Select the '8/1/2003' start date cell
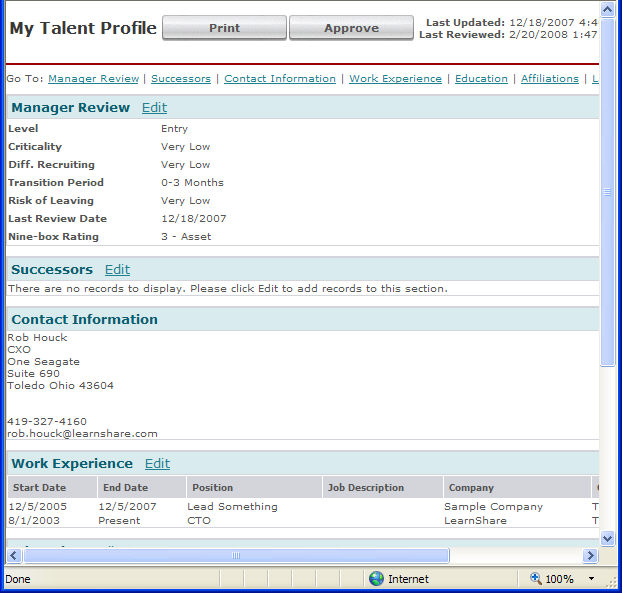The width and height of the screenshot is (622, 593). click(x=34, y=520)
